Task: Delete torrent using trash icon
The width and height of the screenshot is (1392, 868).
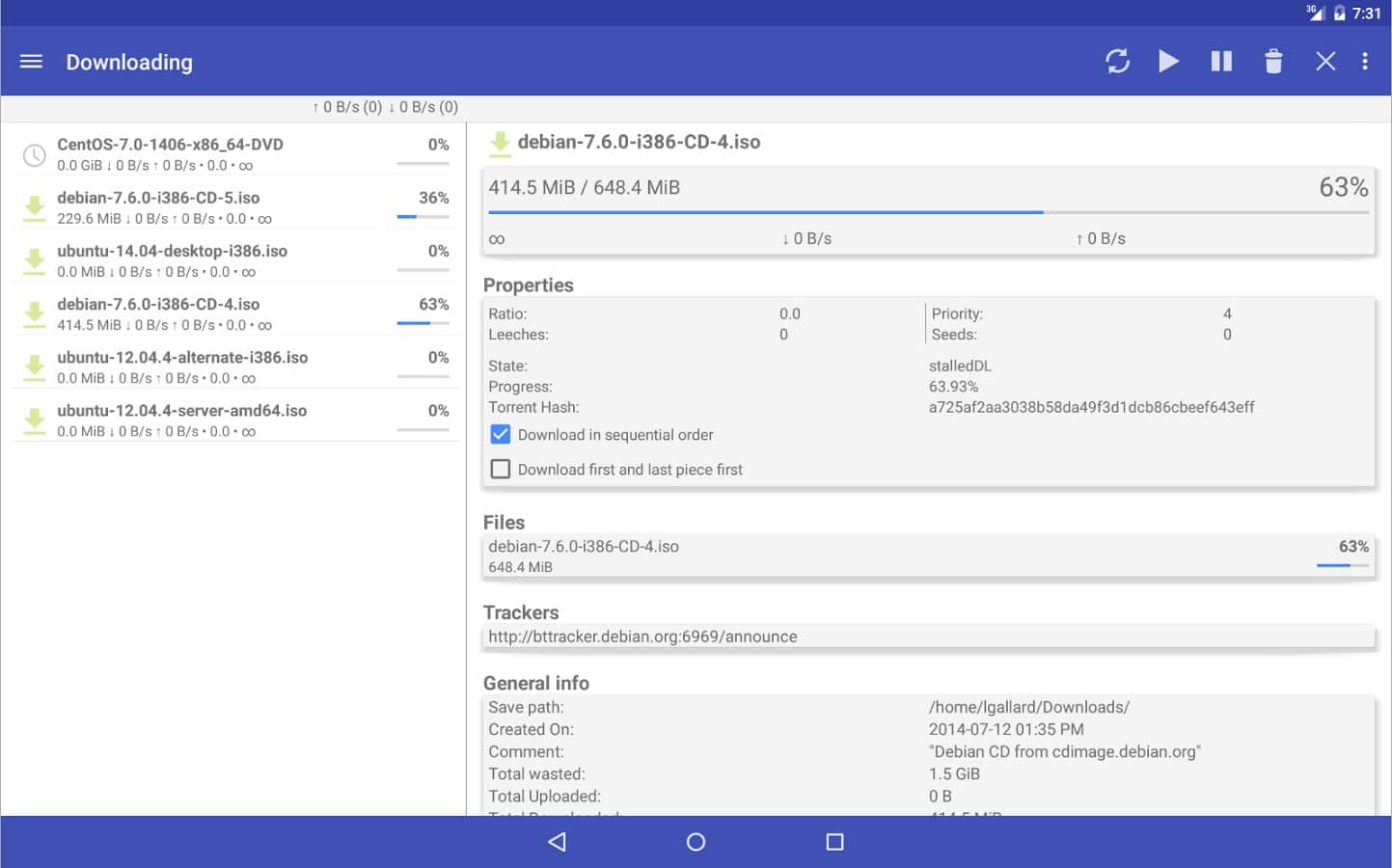Action: (x=1273, y=62)
